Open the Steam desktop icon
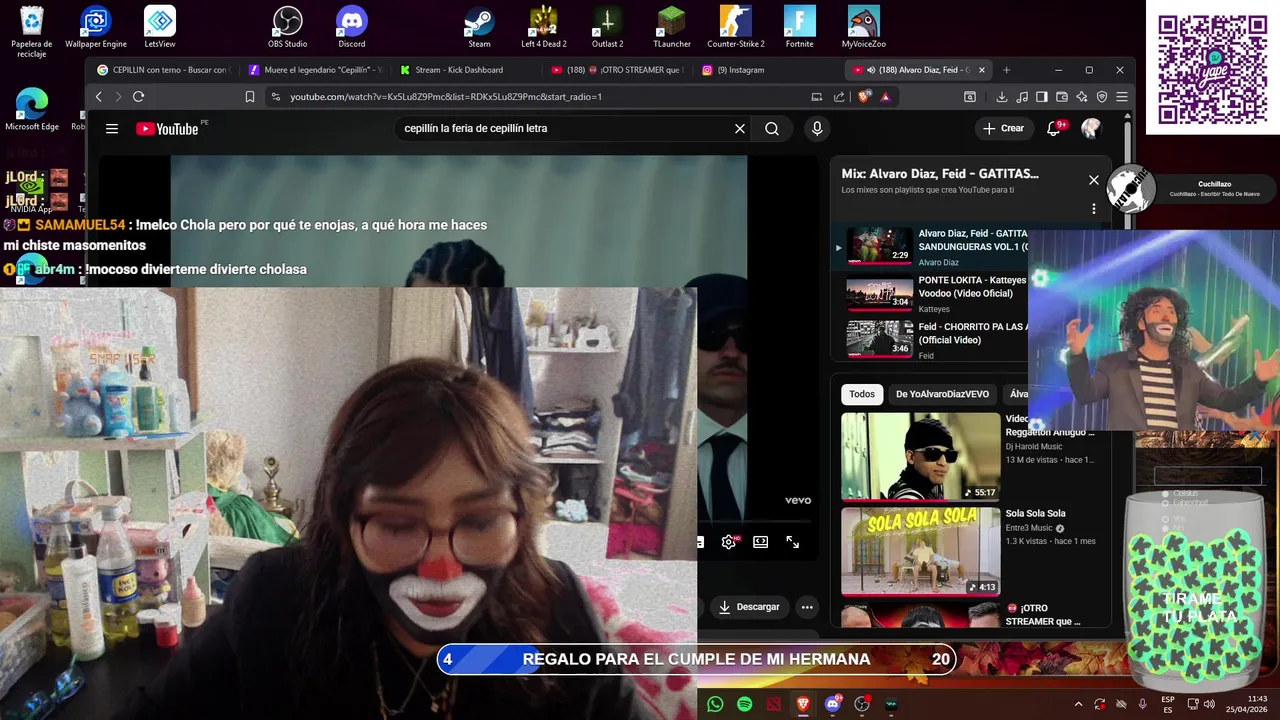Viewport: 1280px width, 720px height. [x=480, y=27]
